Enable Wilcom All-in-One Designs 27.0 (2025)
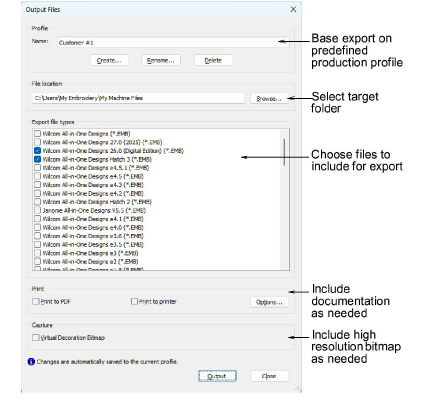 [x=37, y=142]
